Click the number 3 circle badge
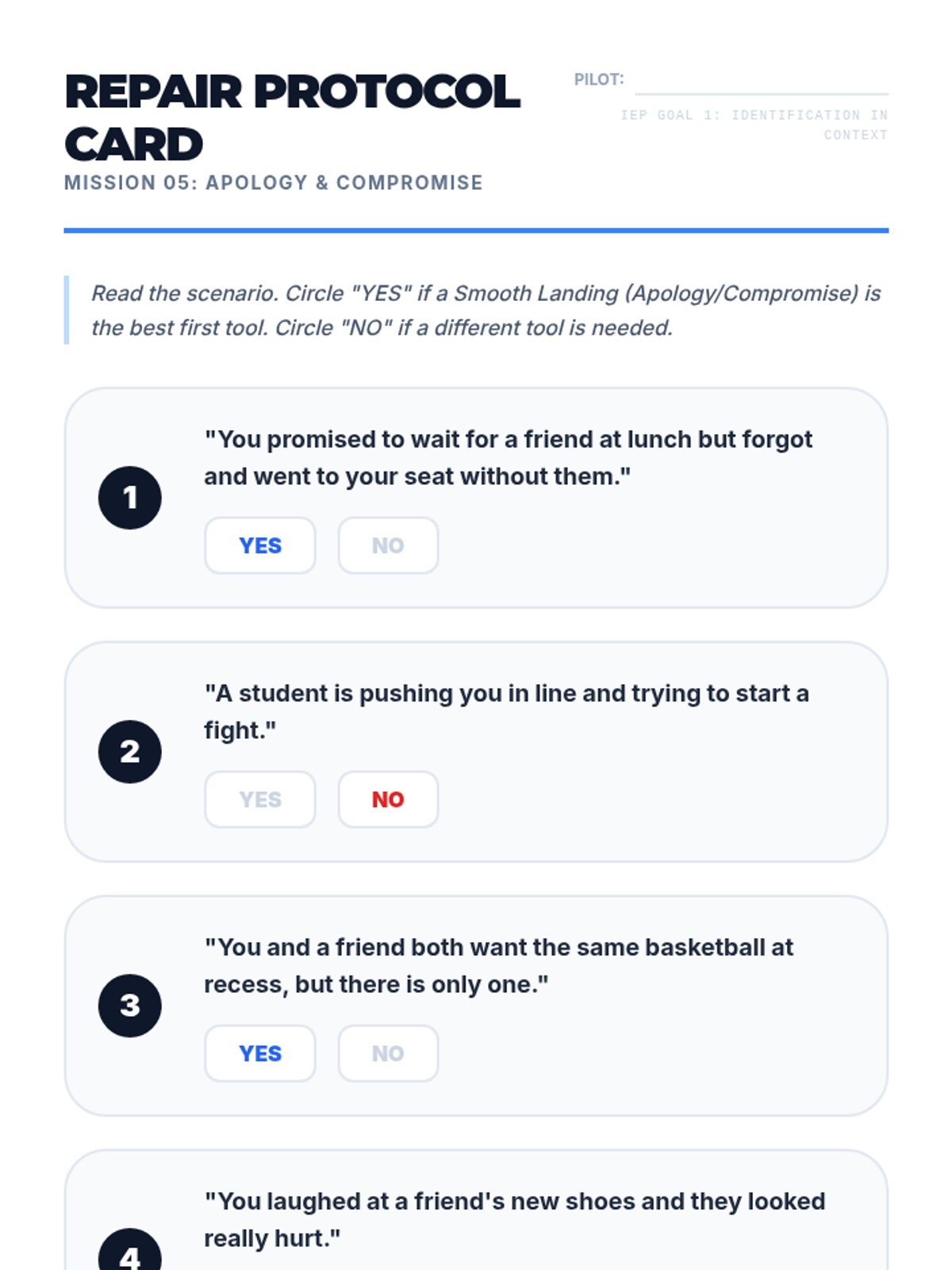952x1270 pixels. [x=130, y=1006]
